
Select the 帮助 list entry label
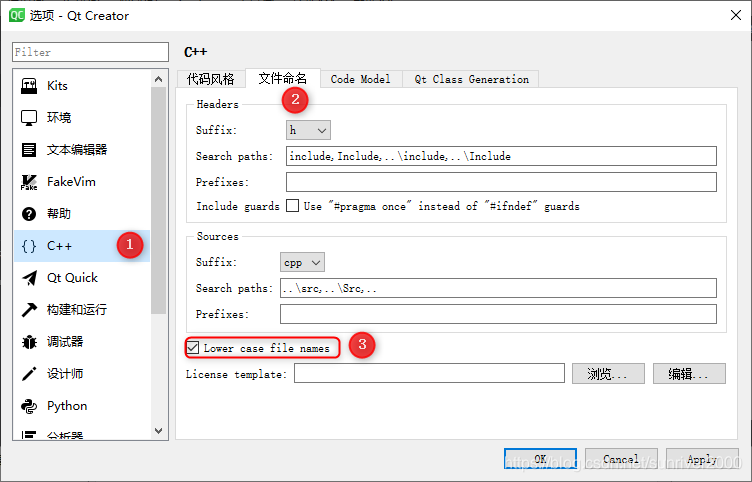pyautogui.click(x=59, y=214)
